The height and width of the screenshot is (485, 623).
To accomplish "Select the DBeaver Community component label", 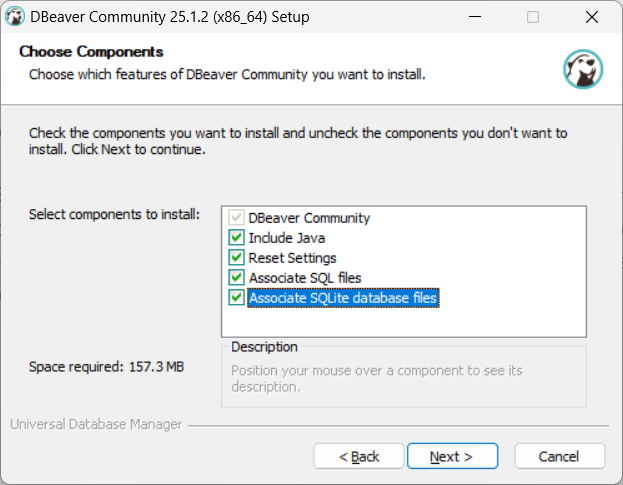I will (x=309, y=218).
